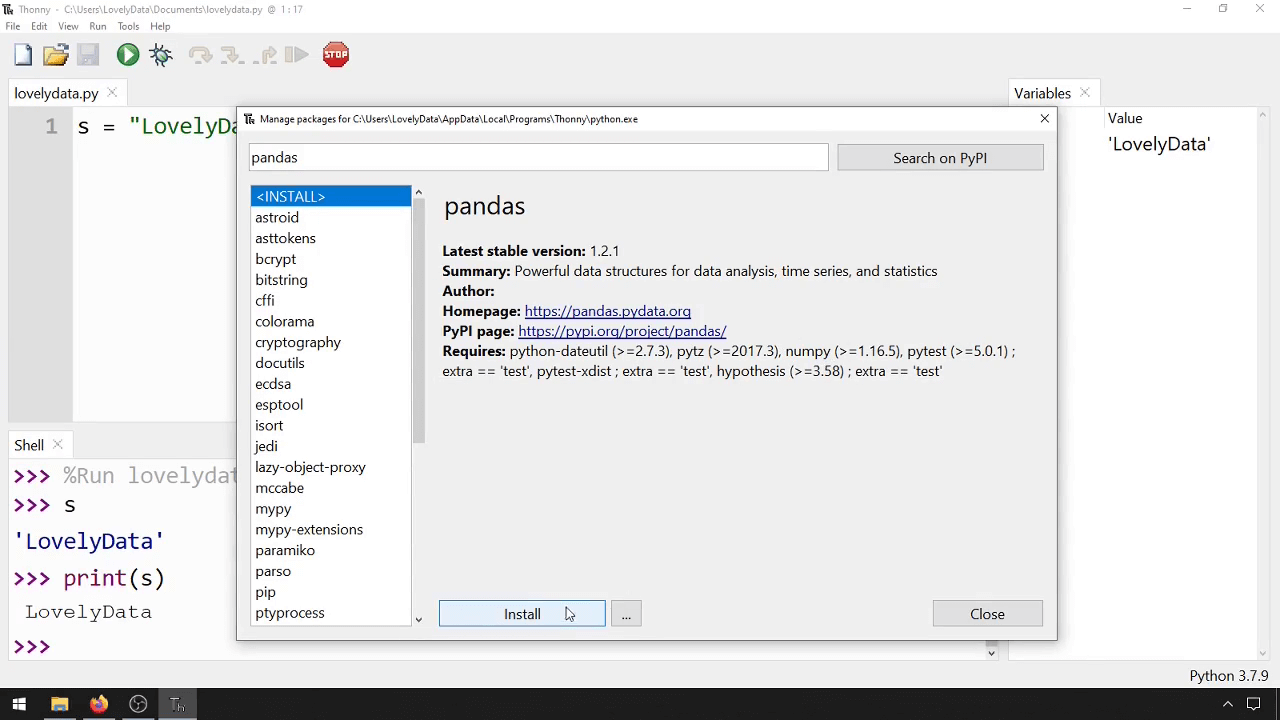Open the Edit menu

coord(39,26)
